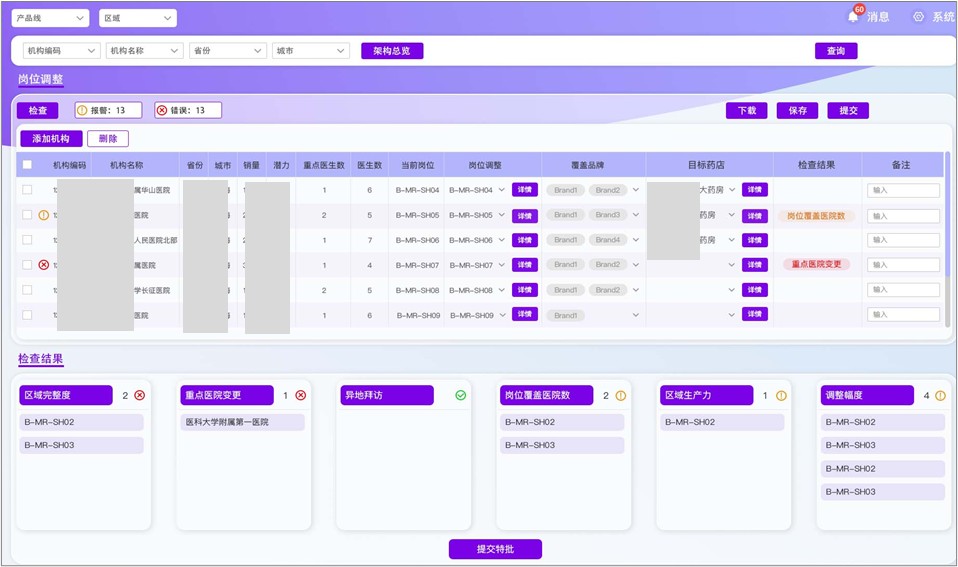The width and height of the screenshot is (958, 567).
Task: Select the 岗位调整 section heading
Action: point(40,79)
